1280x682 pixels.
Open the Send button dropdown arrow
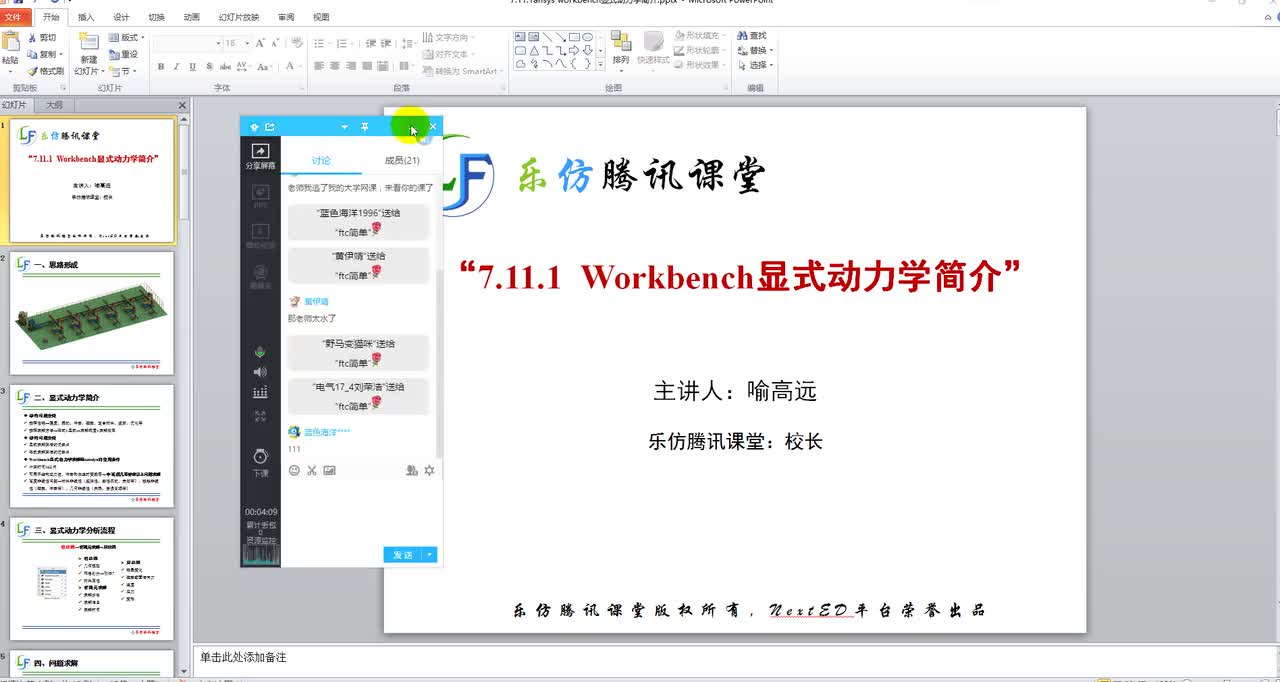pos(430,555)
